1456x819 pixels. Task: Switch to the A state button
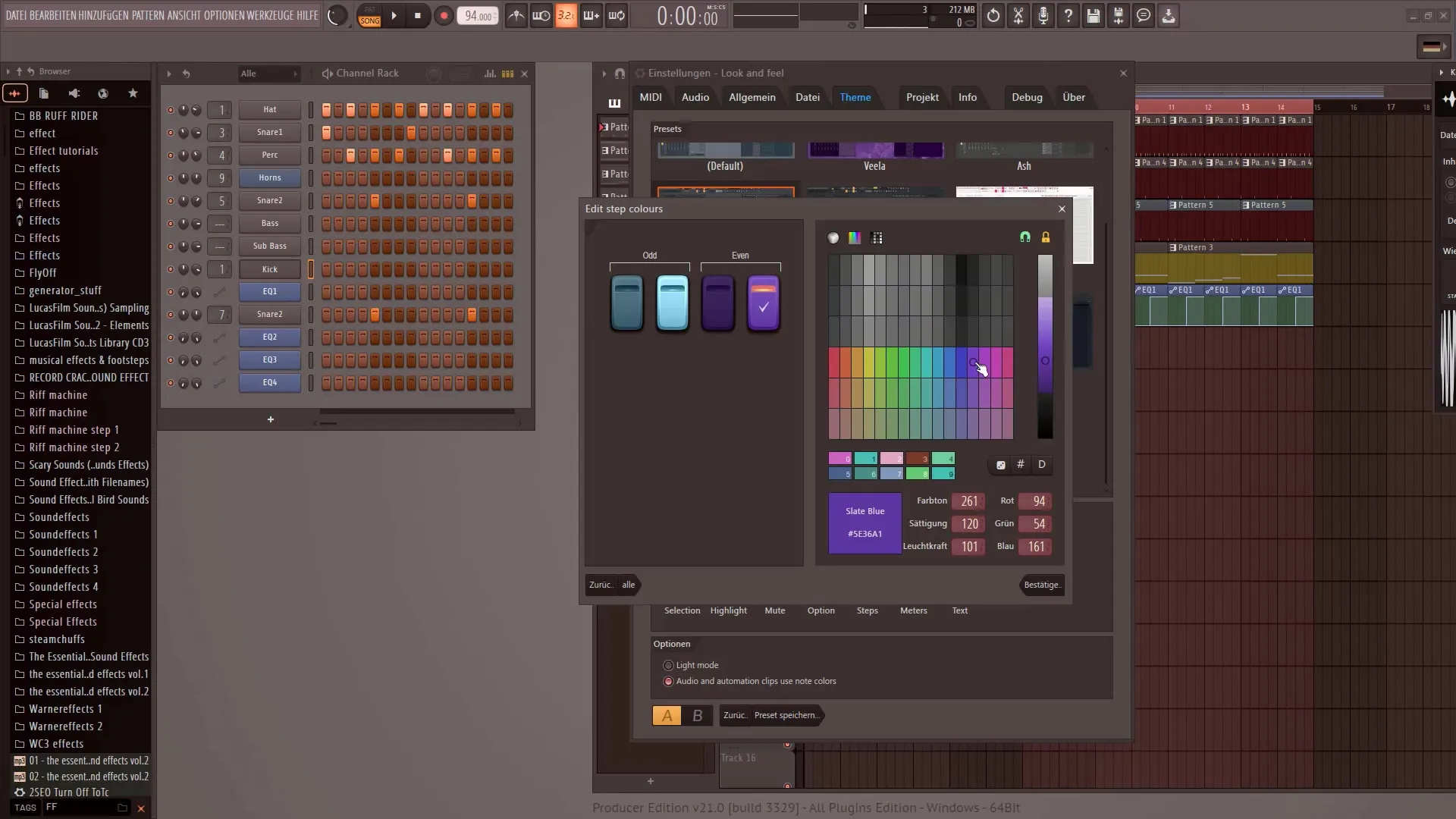(x=667, y=715)
